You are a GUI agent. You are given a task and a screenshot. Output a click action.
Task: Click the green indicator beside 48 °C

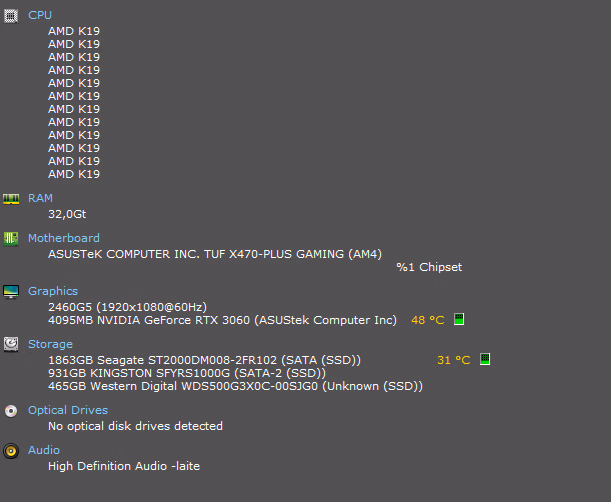coord(459,320)
